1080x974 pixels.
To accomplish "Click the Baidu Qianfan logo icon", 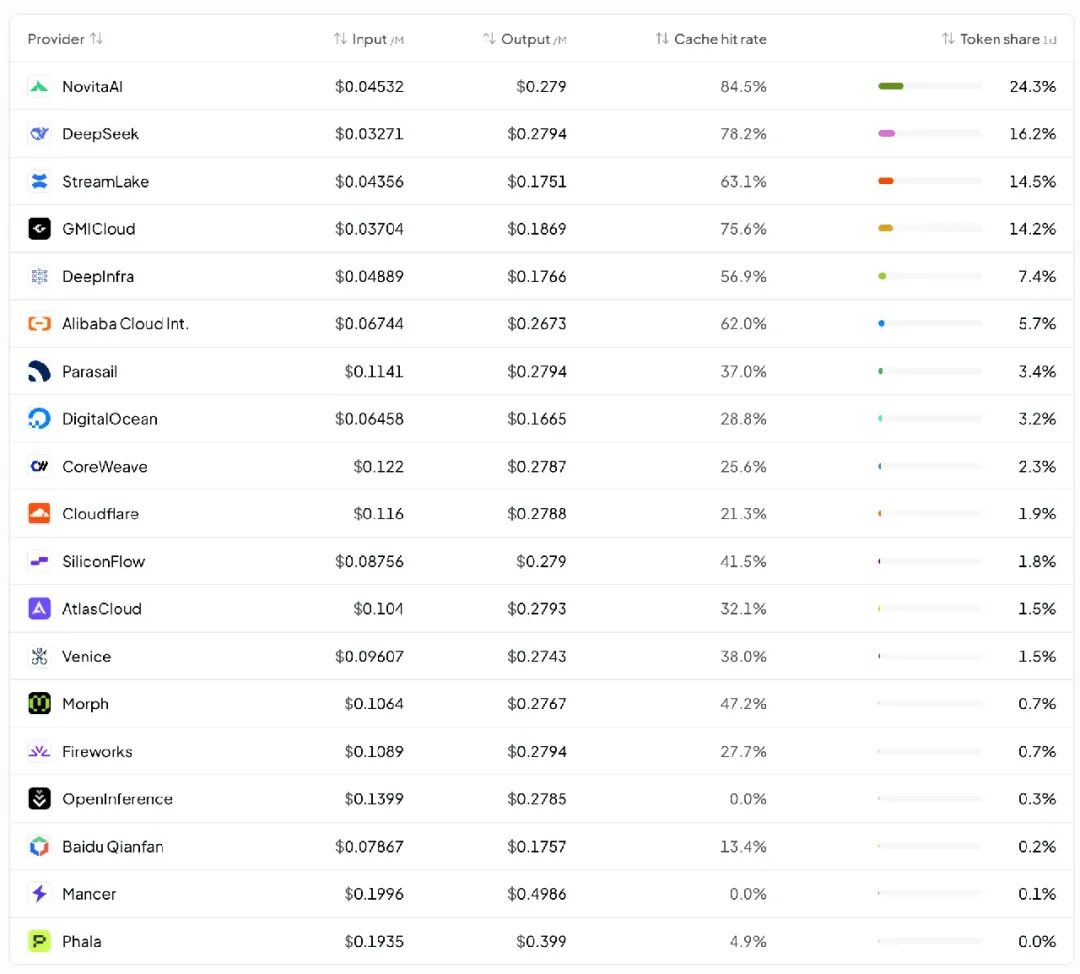I will 39,846.
